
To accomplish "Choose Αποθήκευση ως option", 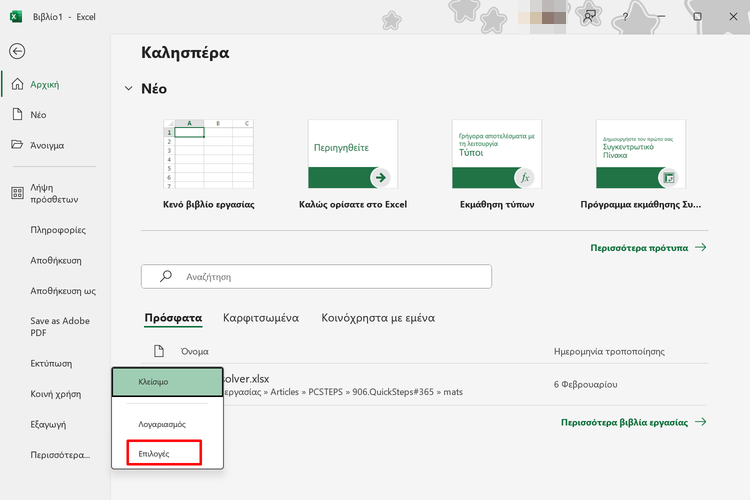I will pyautogui.click(x=63, y=291).
